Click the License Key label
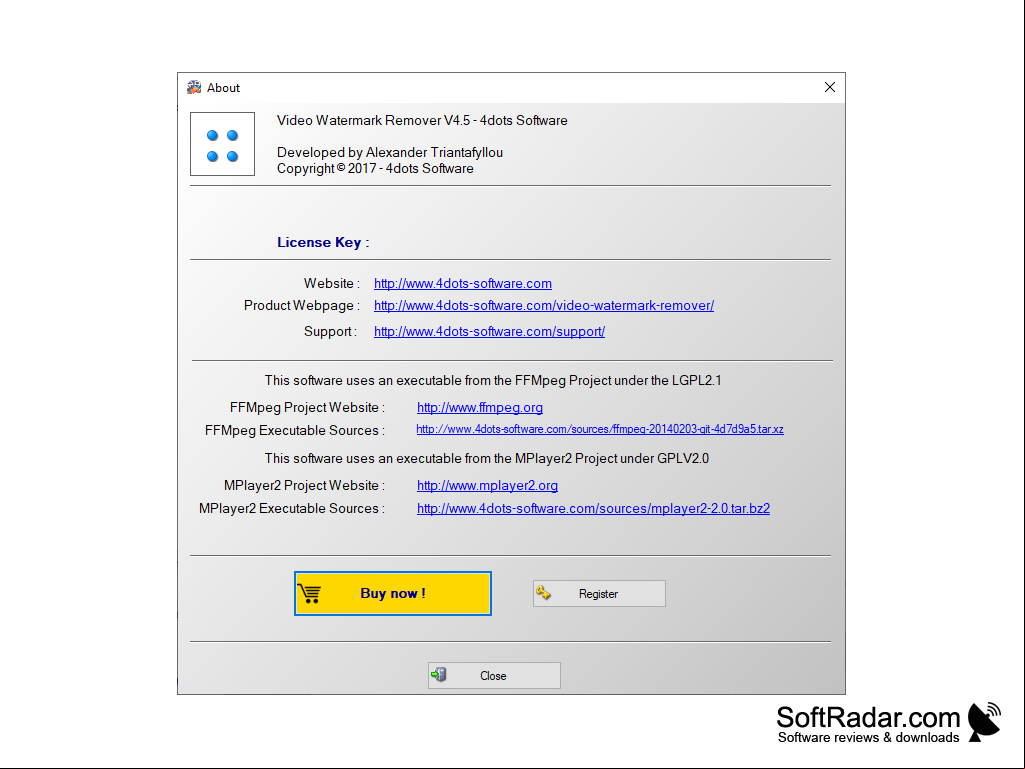Screen dimensions: 1025x769 (323, 243)
